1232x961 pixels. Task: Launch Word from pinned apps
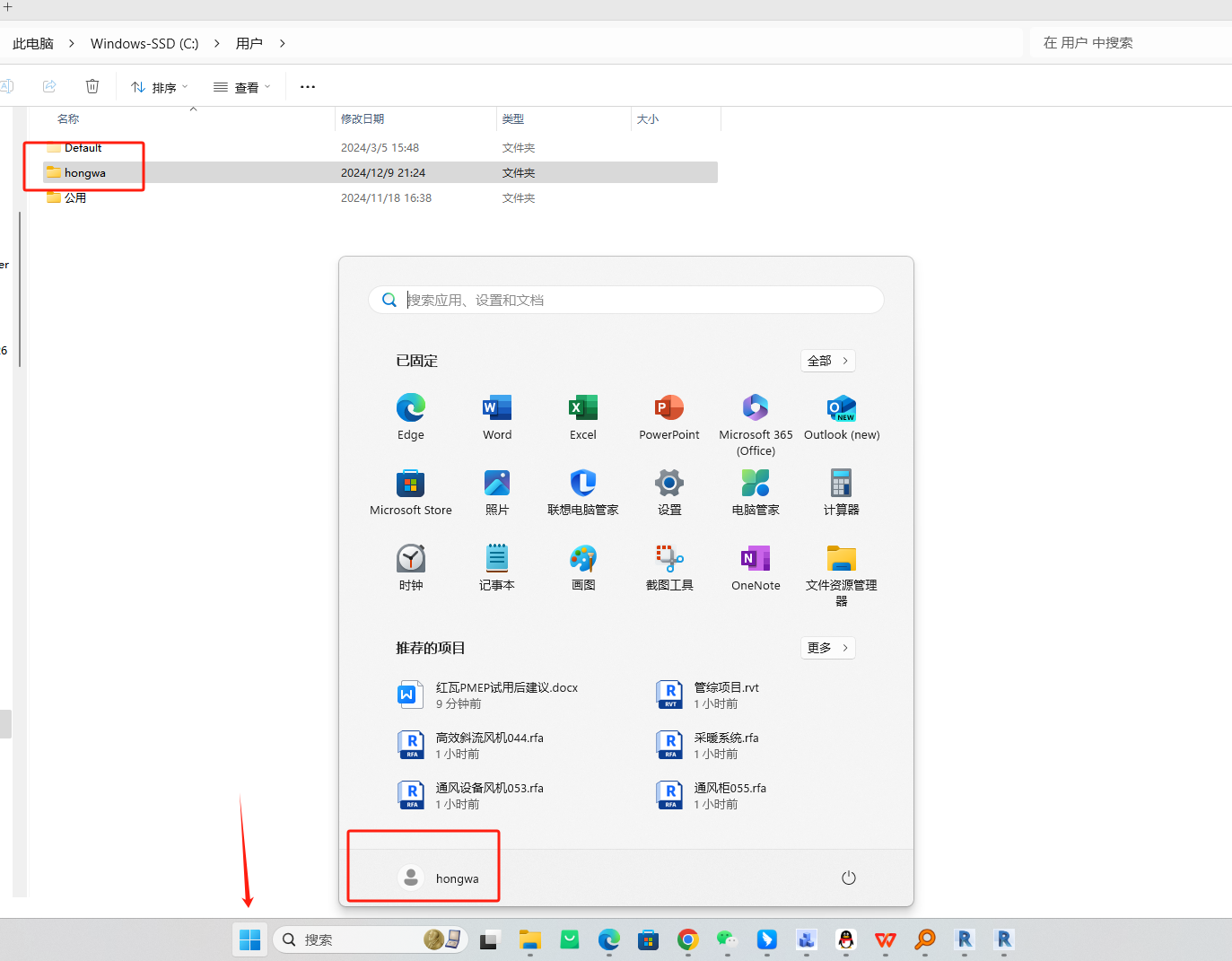click(x=497, y=417)
